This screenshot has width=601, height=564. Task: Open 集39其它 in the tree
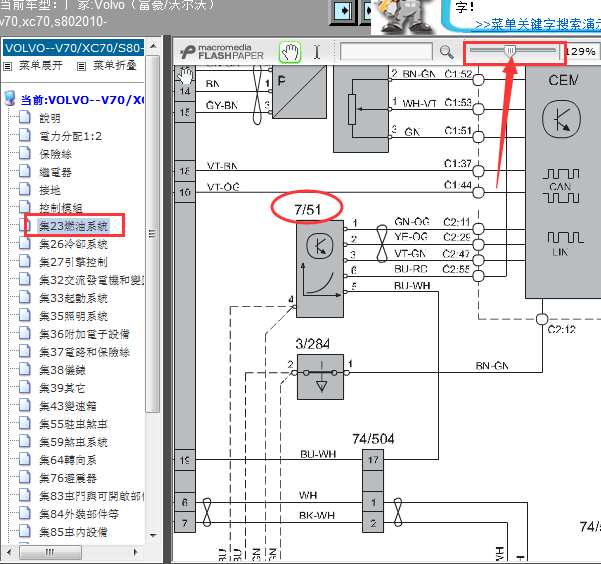[62, 388]
